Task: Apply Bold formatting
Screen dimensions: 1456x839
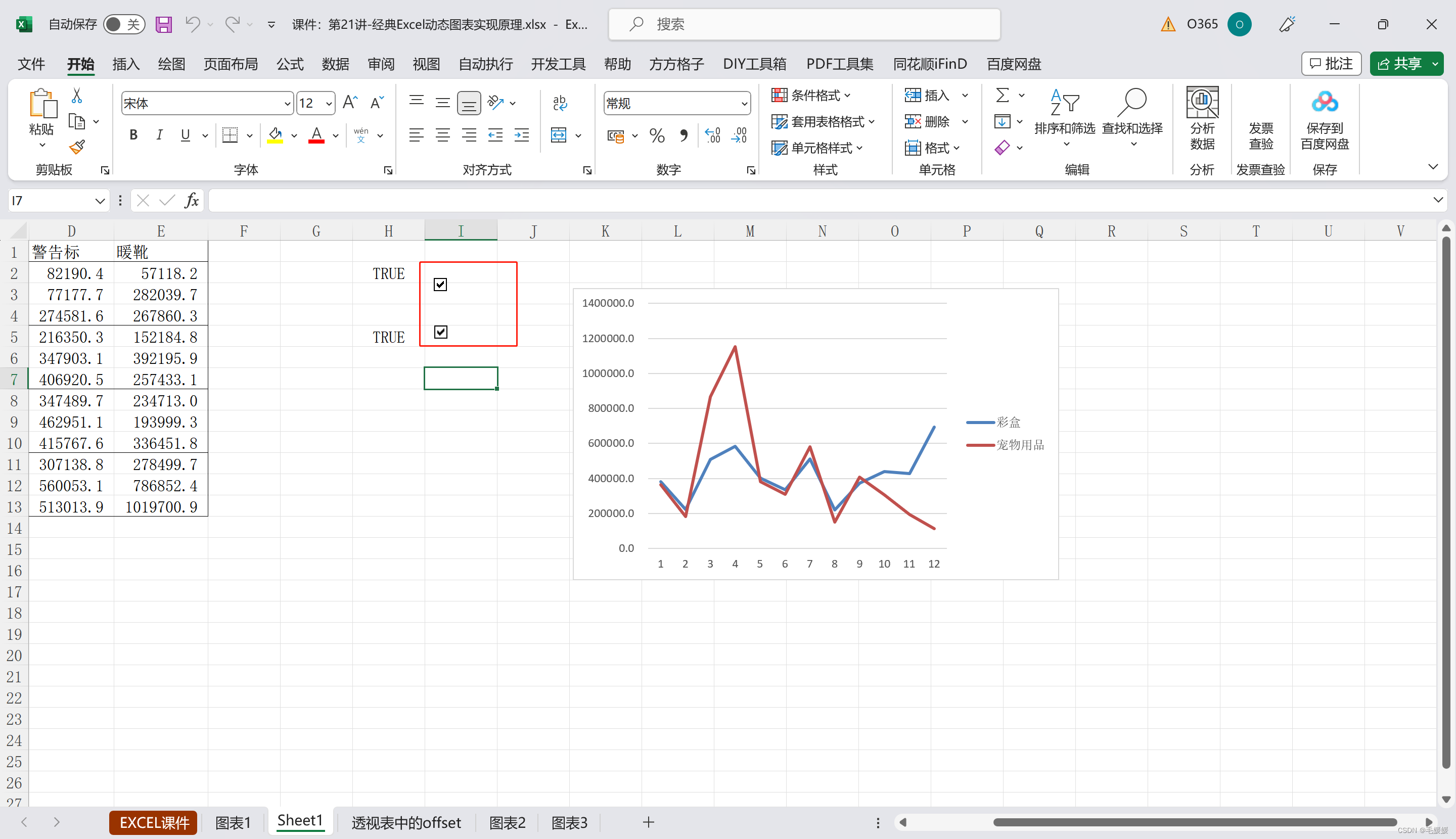Action: pyautogui.click(x=133, y=135)
